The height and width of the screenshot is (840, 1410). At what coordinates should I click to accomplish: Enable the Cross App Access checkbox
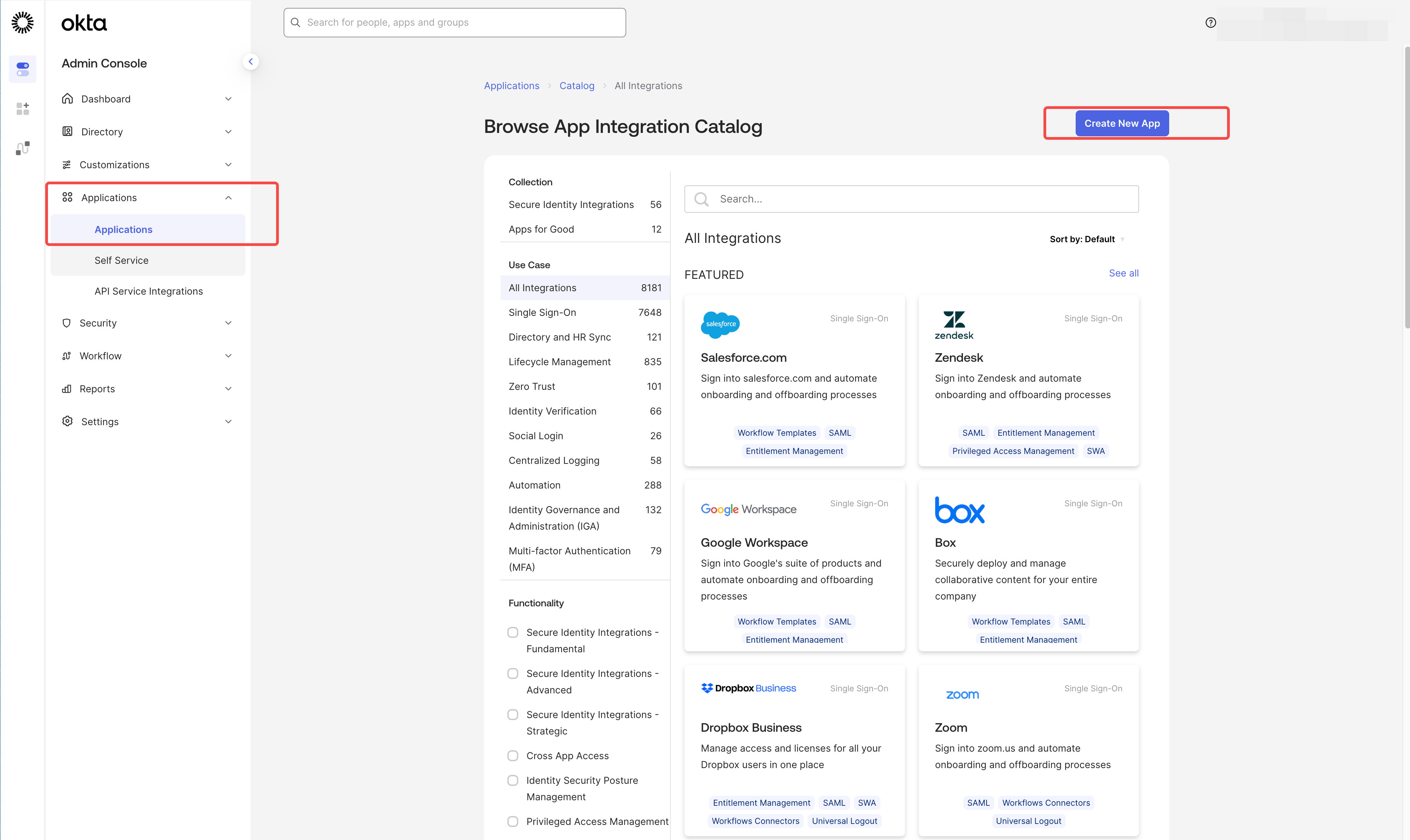tap(513, 756)
